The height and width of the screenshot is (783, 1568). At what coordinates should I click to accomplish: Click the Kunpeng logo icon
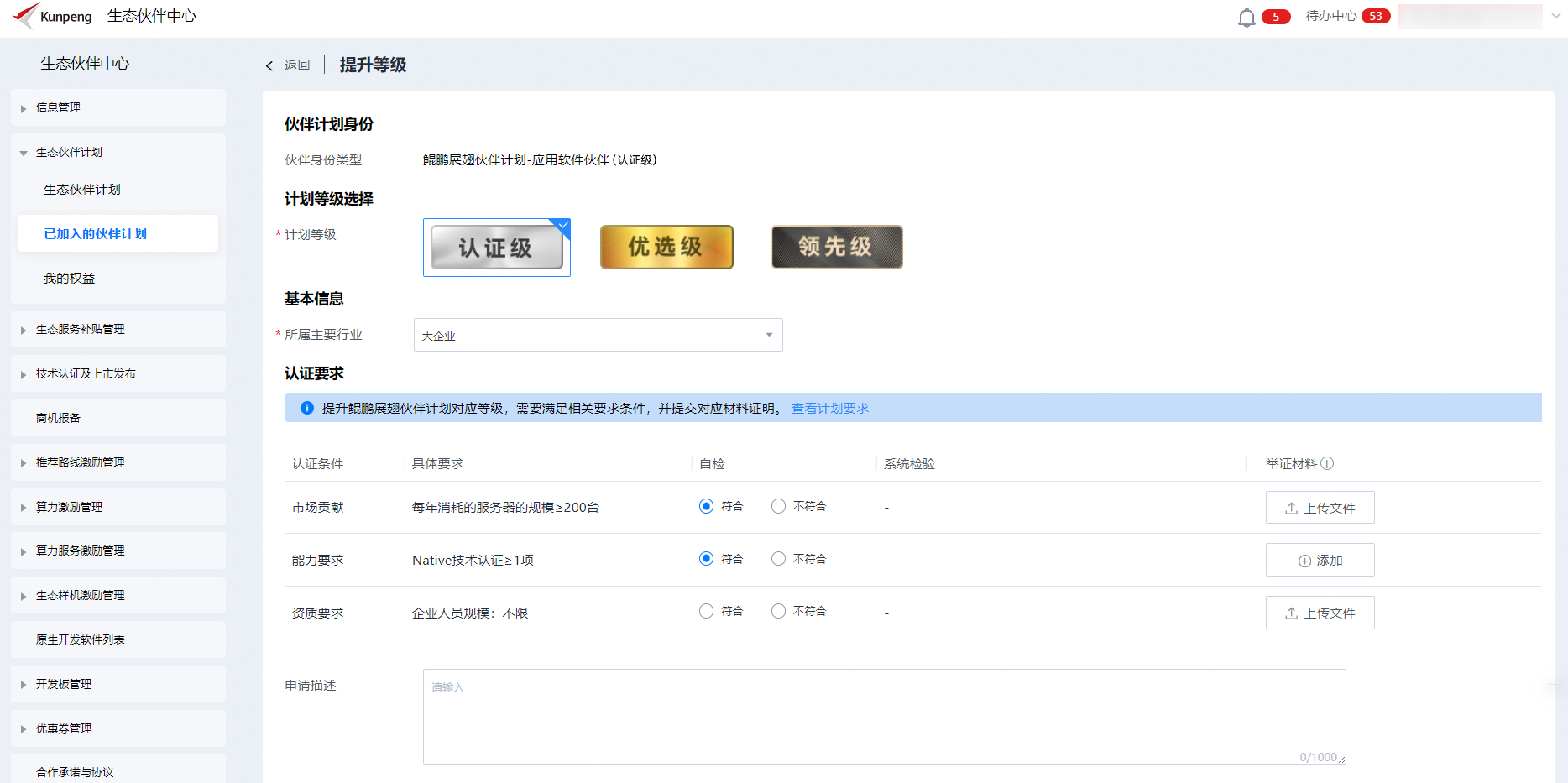tap(25, 15)
